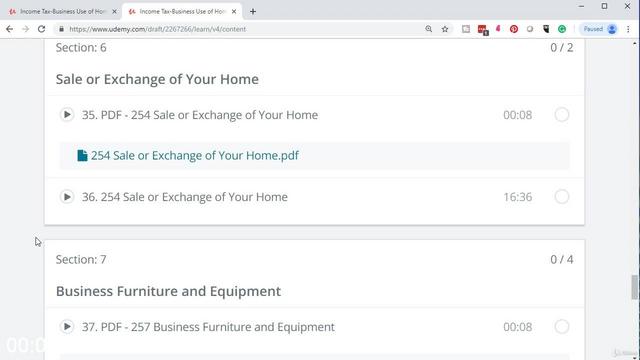
Task: Play lecture 36 Sale or Exchange of Your Home
Action: pos(67,197)
